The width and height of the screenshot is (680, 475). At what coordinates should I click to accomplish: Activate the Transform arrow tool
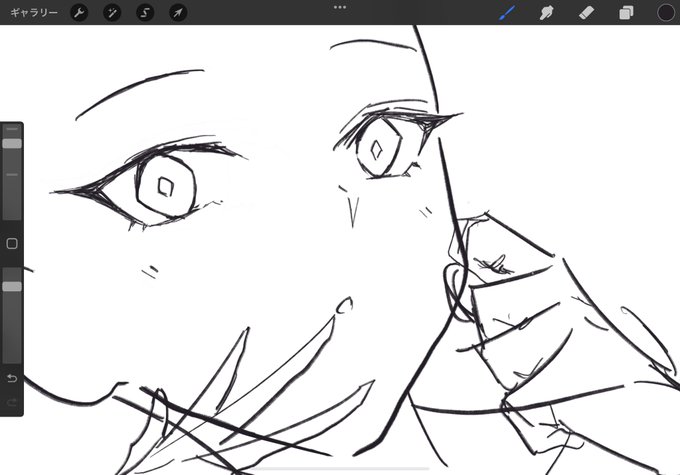[x=178, y=13]
